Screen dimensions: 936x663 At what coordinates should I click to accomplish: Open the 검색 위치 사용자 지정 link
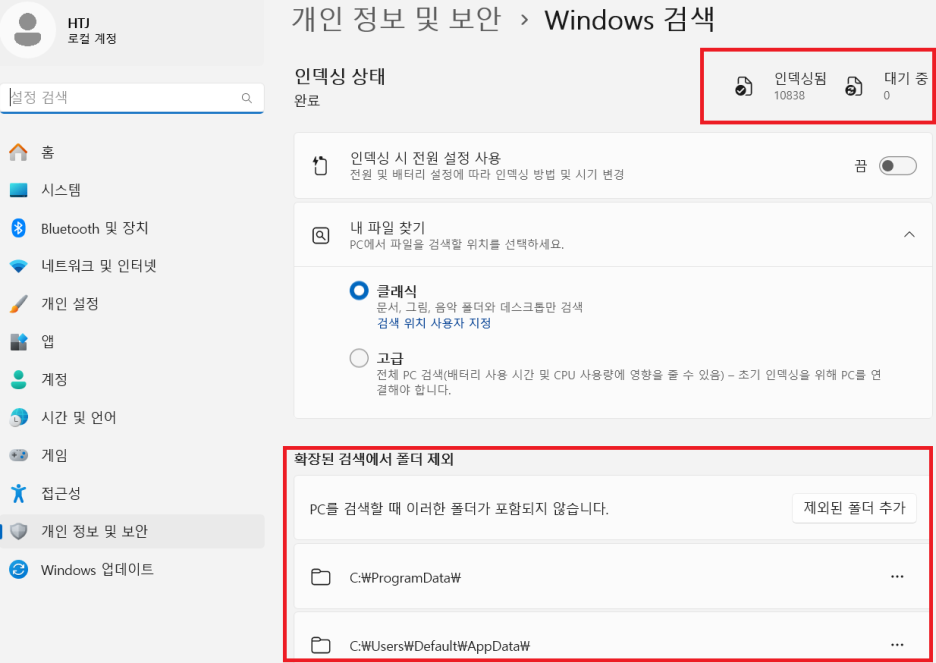click(x=434, y=323)
